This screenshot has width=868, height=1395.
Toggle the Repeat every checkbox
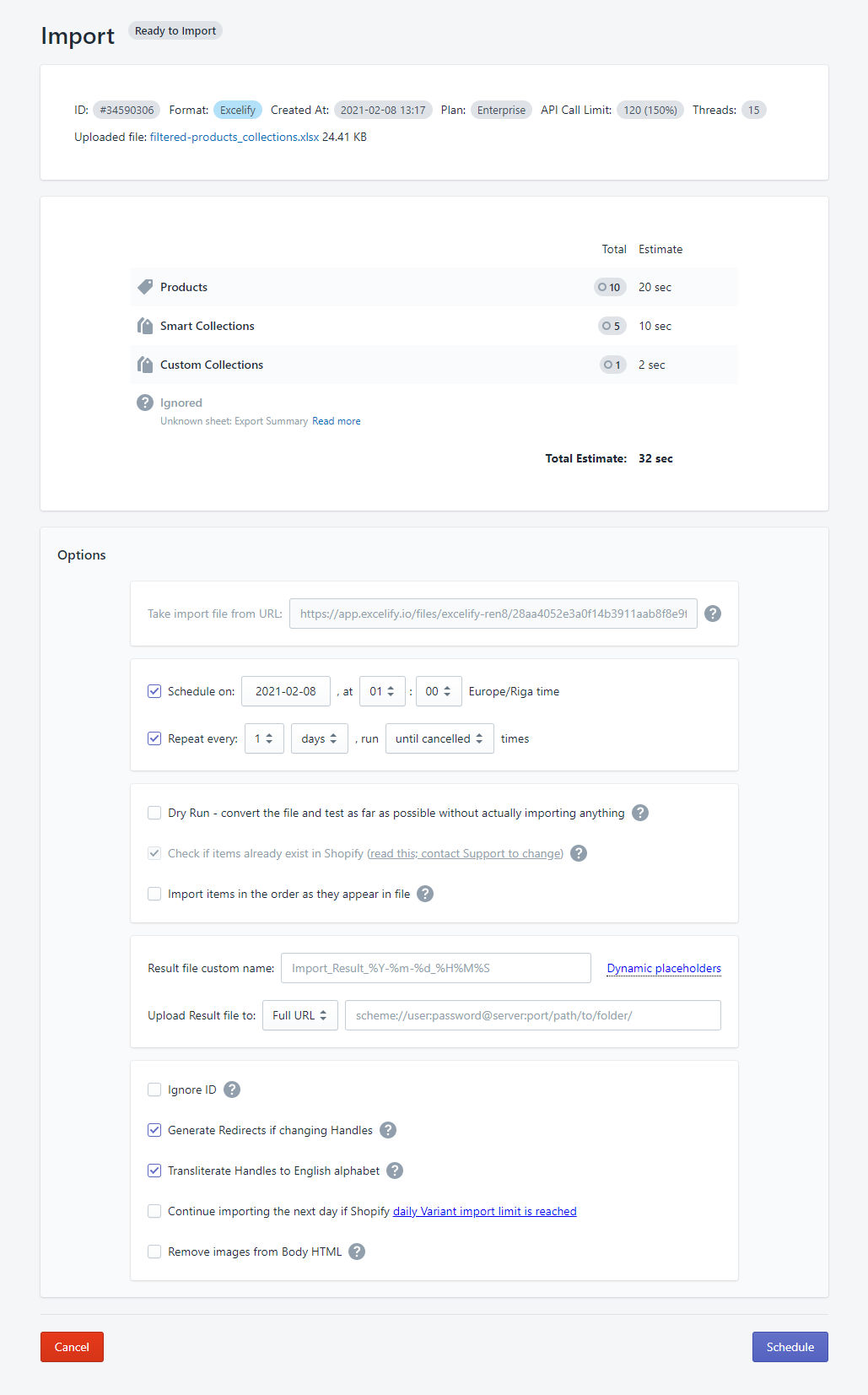coord(154,738)
